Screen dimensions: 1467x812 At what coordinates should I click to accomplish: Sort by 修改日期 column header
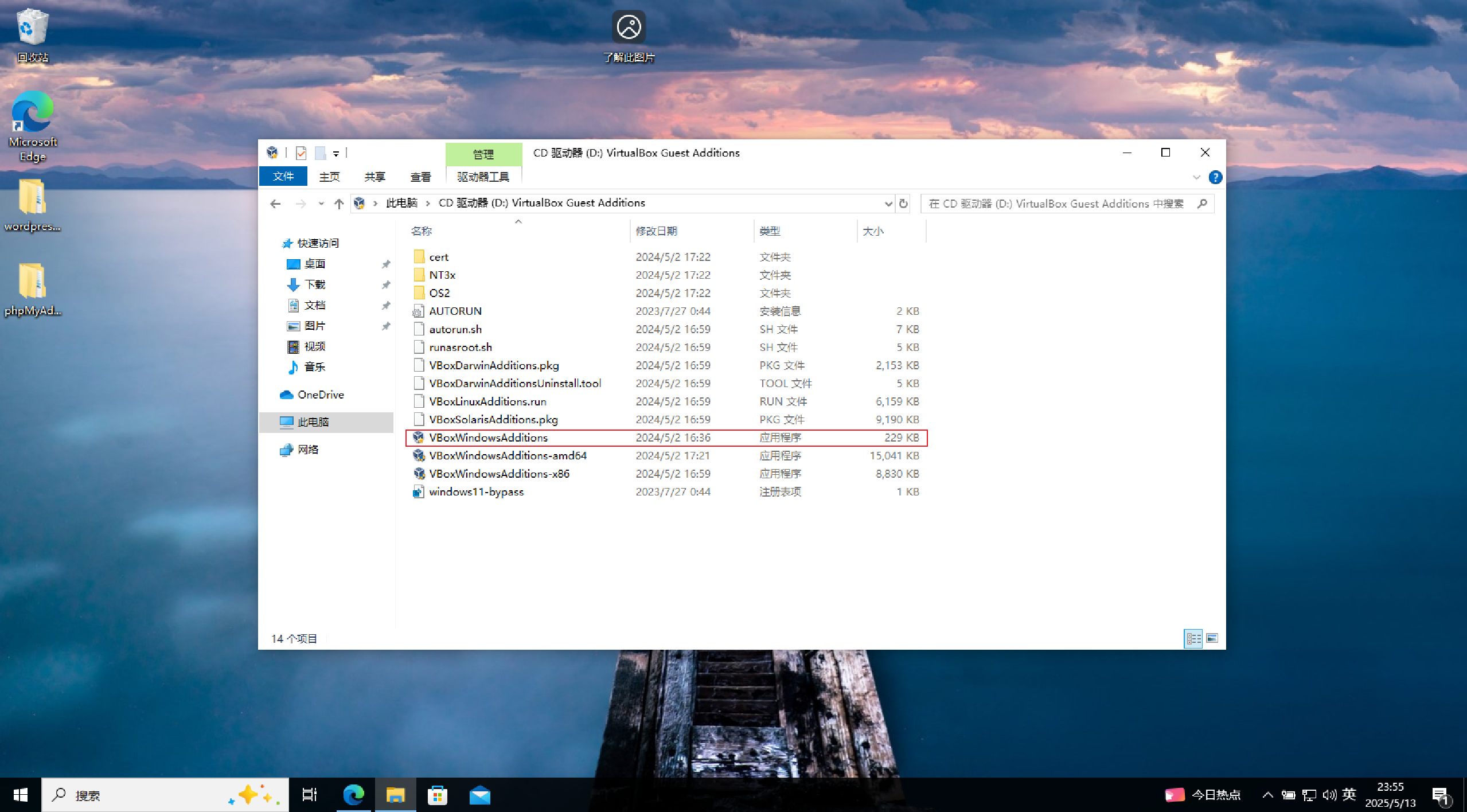[x=656, y=231]
